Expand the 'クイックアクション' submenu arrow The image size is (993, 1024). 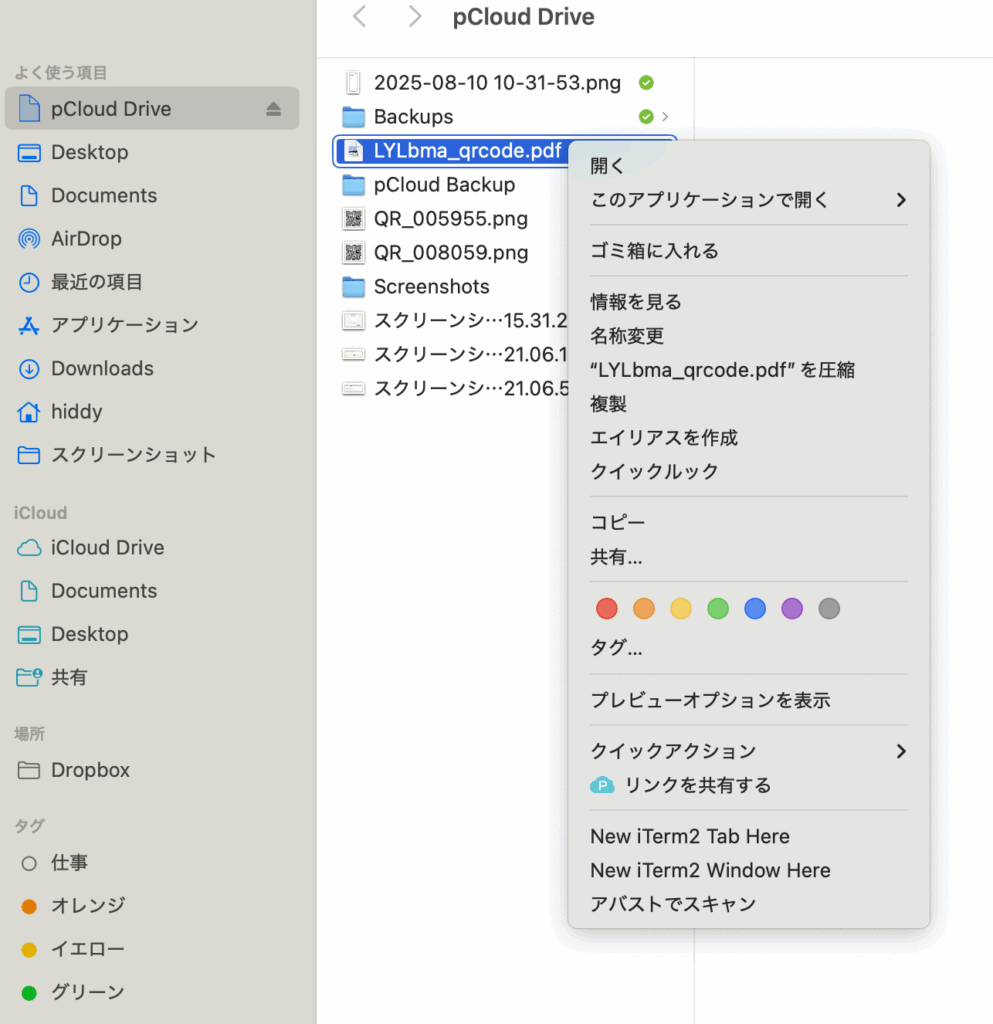(900, 751)
